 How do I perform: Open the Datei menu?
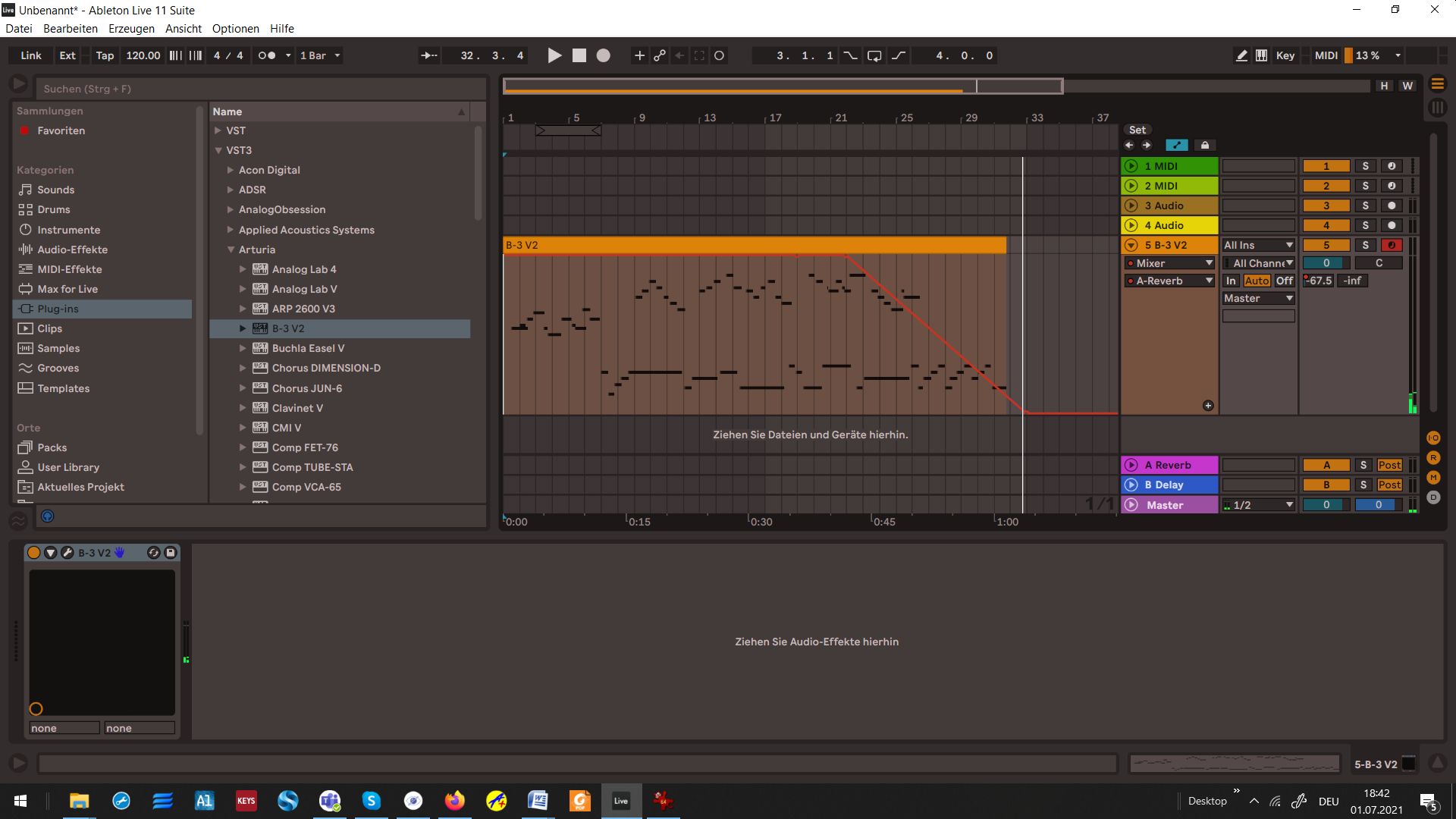19,29
